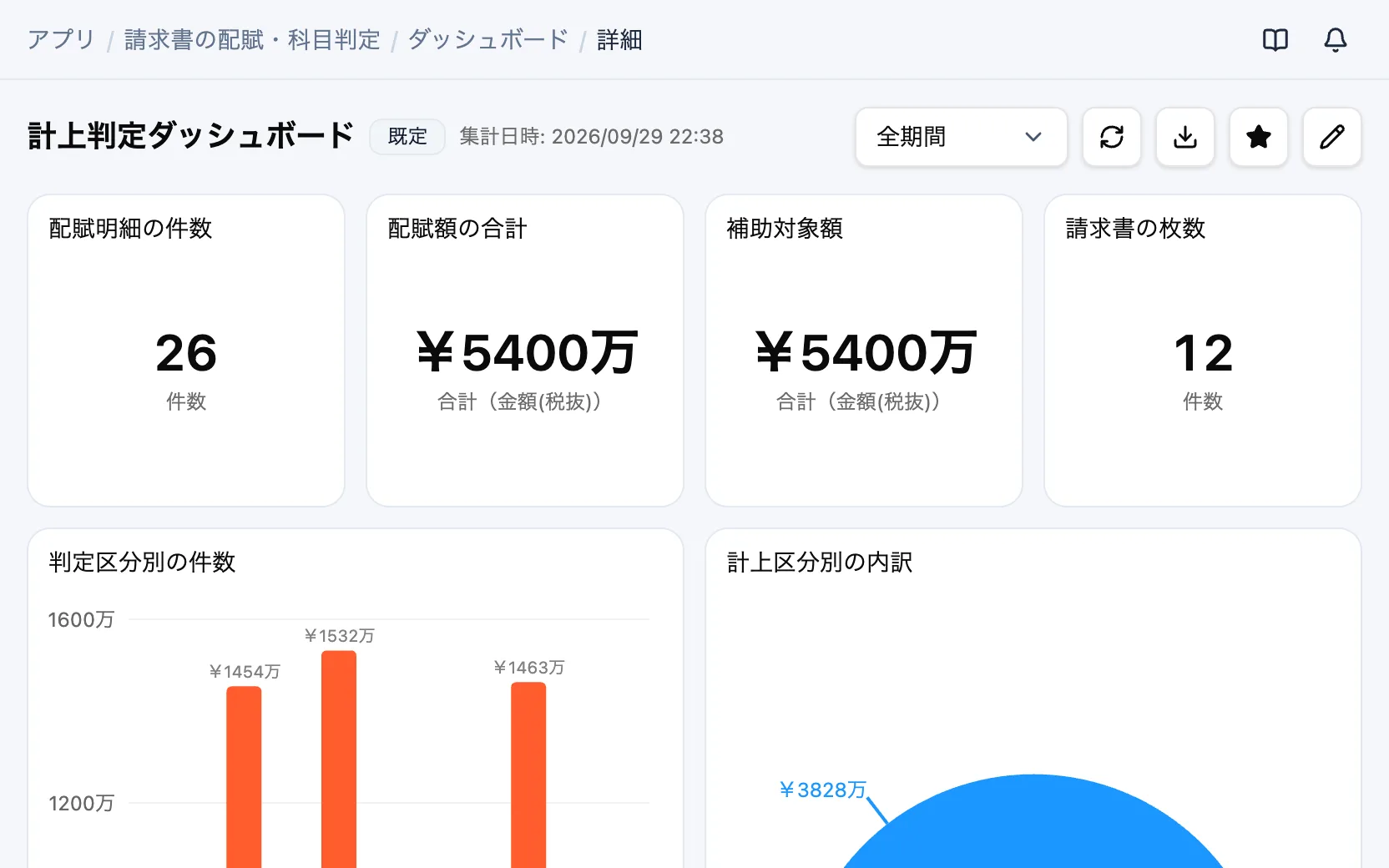Open the documentation book icon

[1275, 40]
